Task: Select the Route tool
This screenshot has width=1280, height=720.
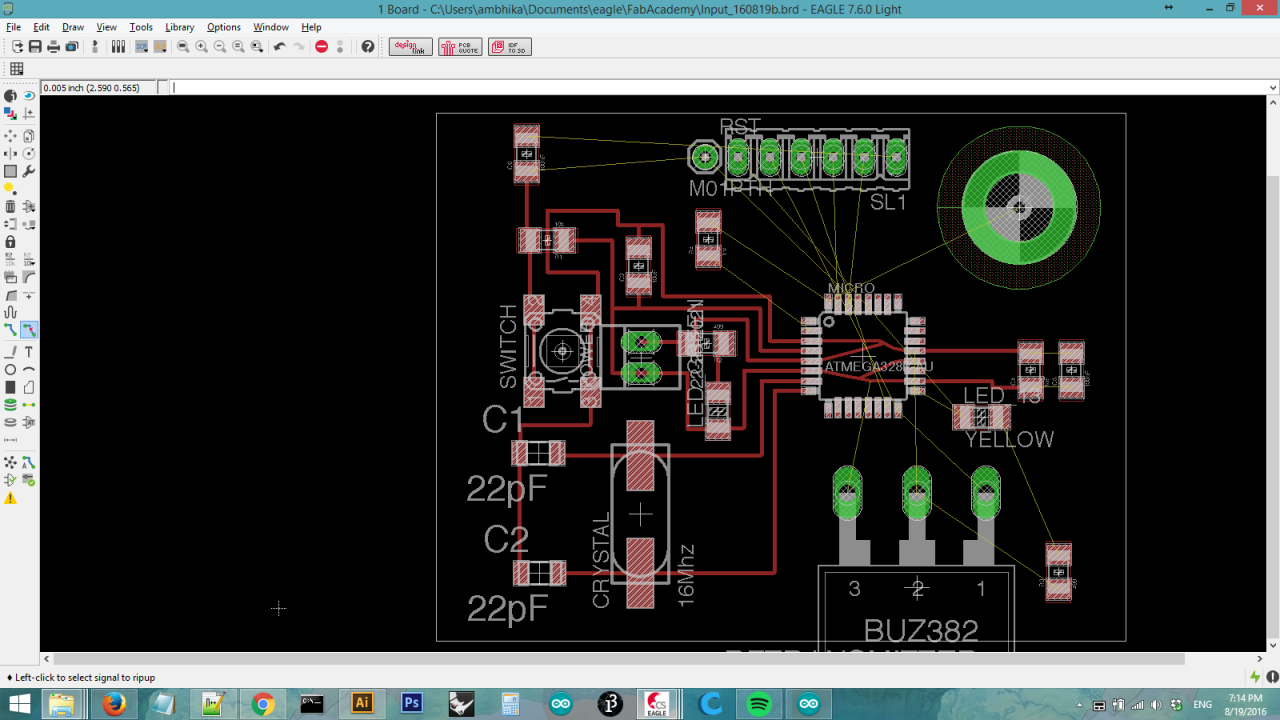Action: pos(10,329)
